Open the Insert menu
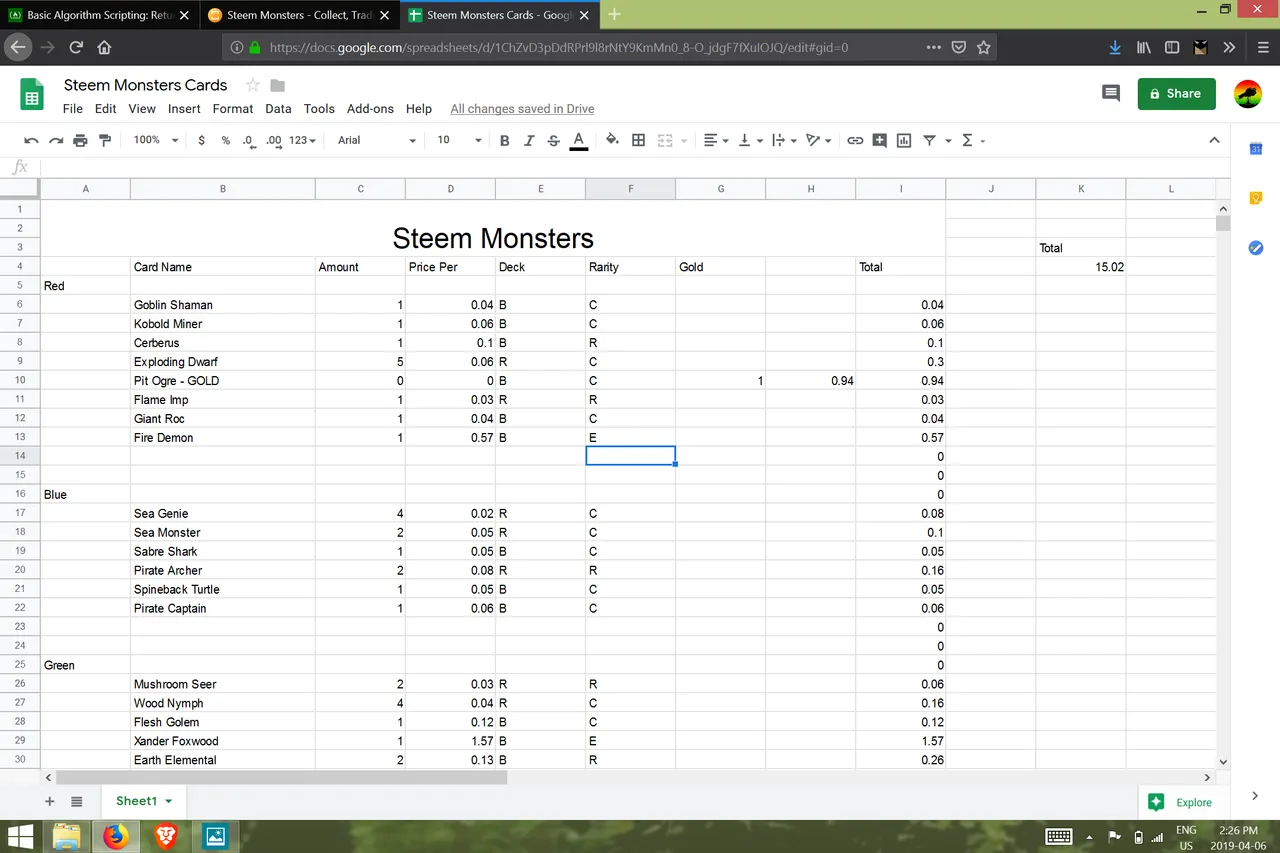1280x853 pixels. coord(184,109)
